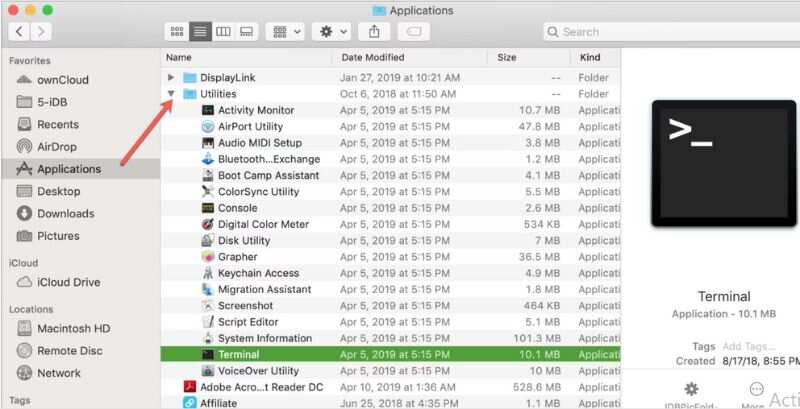Viewport: 800px width, 409px height.
Task: Click the Keychain Access icon
Action: pyautogui.click(x=208, y=273)
